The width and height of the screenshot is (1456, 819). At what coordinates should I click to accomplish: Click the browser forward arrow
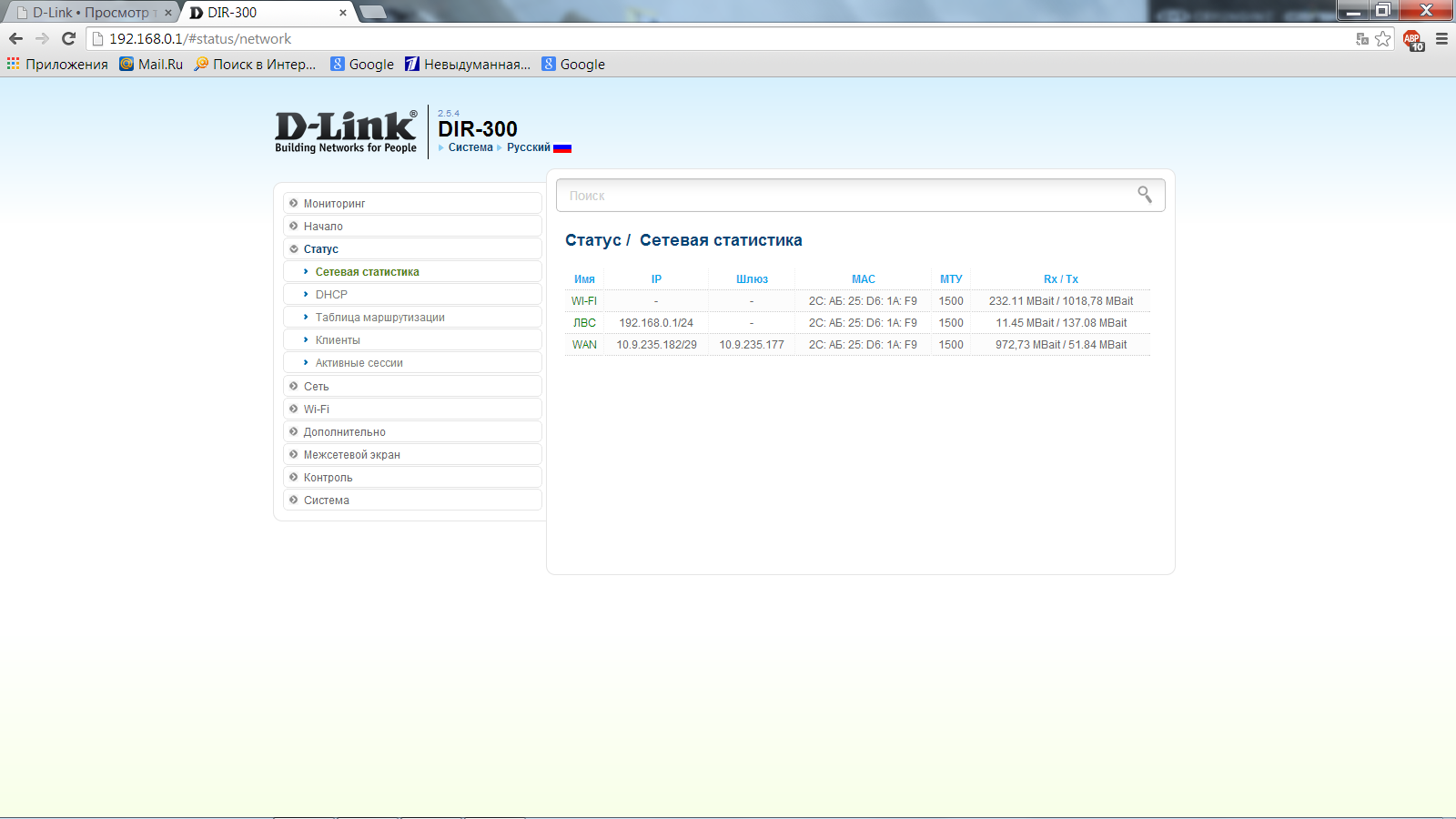(x=42, y=38)
